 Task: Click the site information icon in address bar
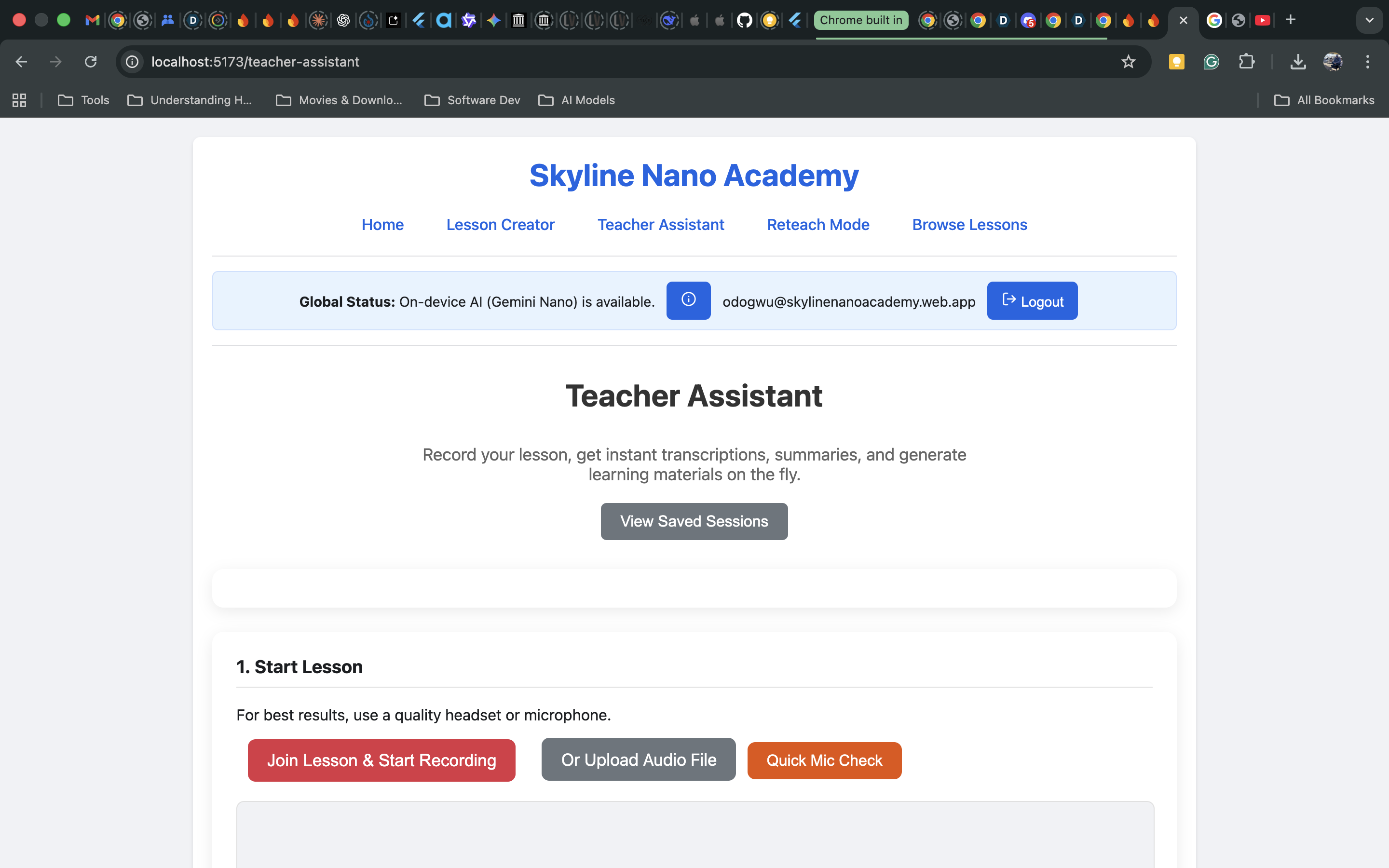[x=133, y=62]
